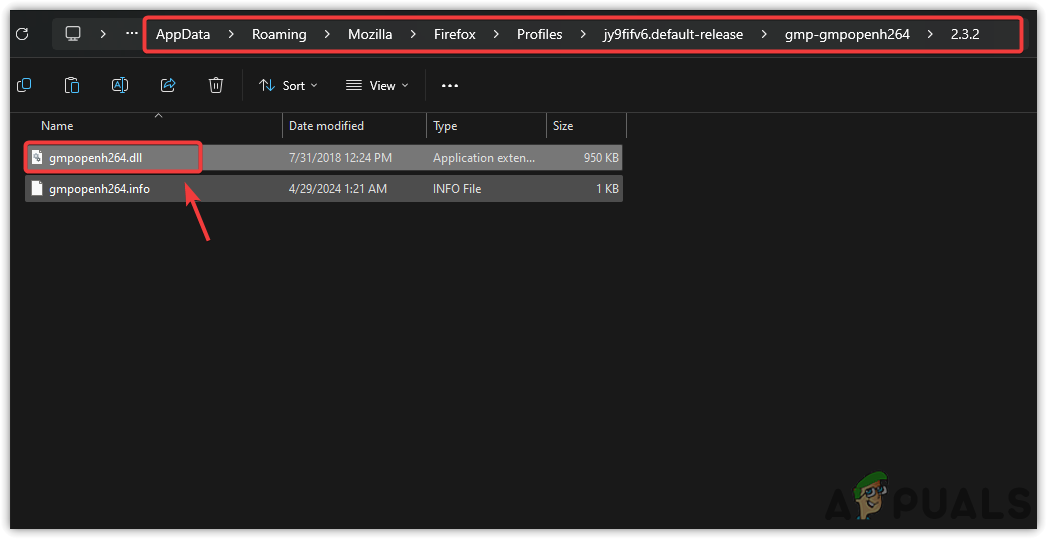Expand chevron after Firefox breadcrumb
Image resolution: width=1047 pixels, height=539 pixels.
coord(496,34)
